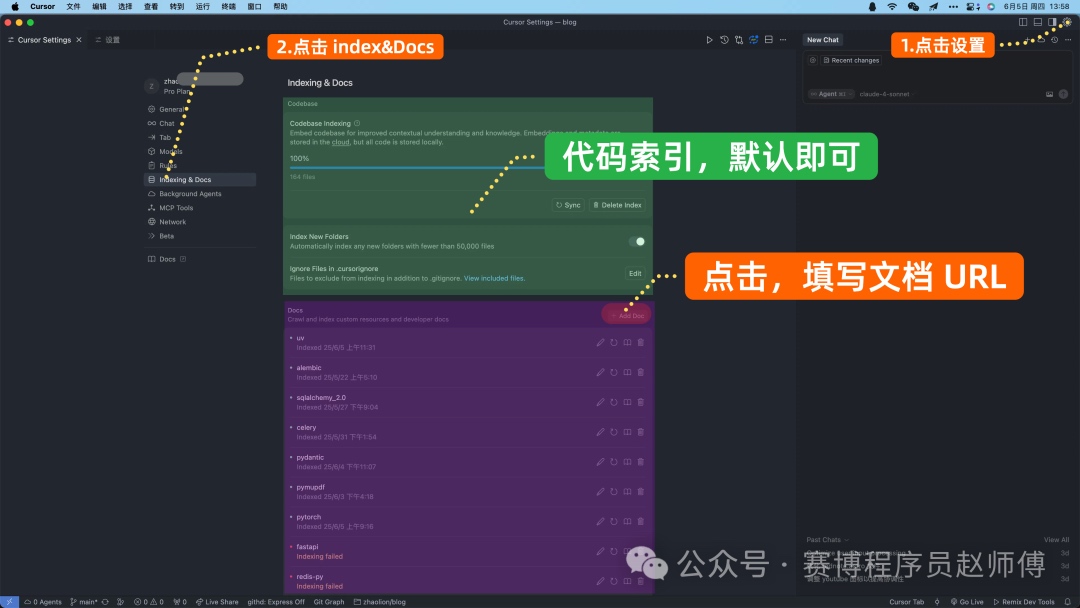Image resolution: width=1080 pixels, height=608 pixels.
Task: Collapse the Past Chats section
Action: (827, 540)
